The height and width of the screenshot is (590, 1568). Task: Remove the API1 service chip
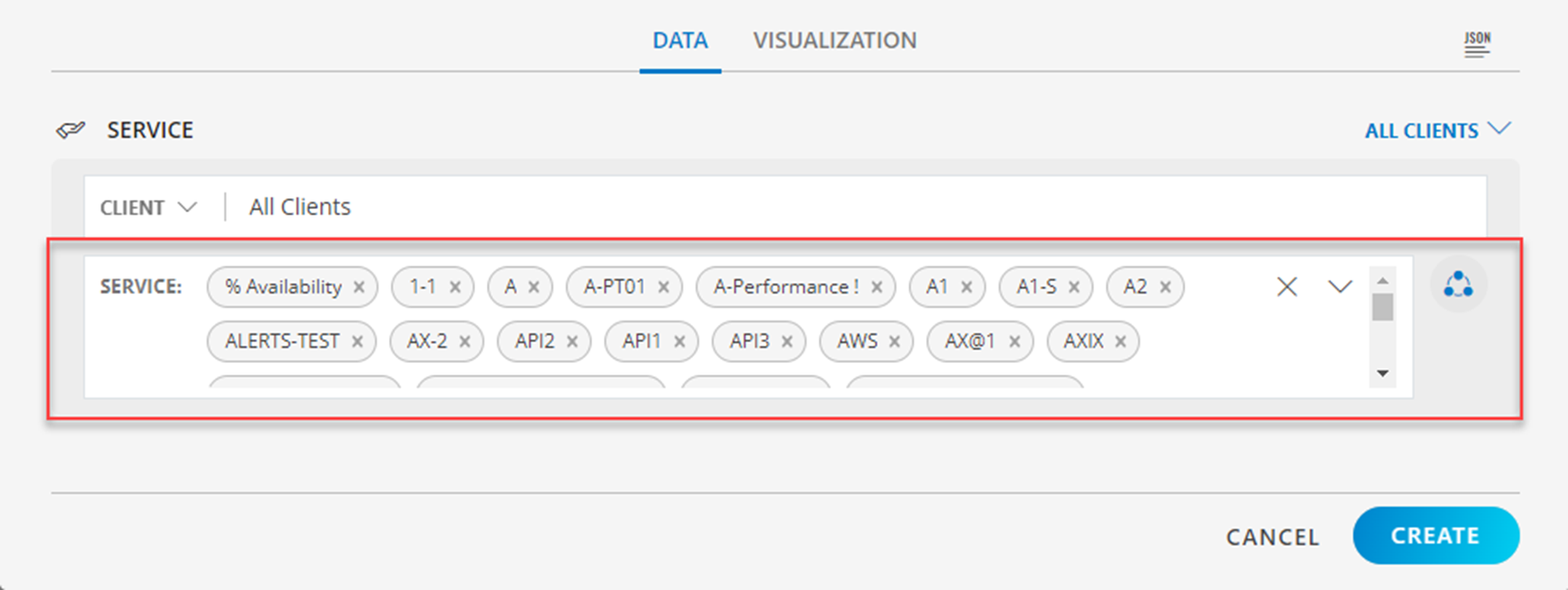coord(680,341)
